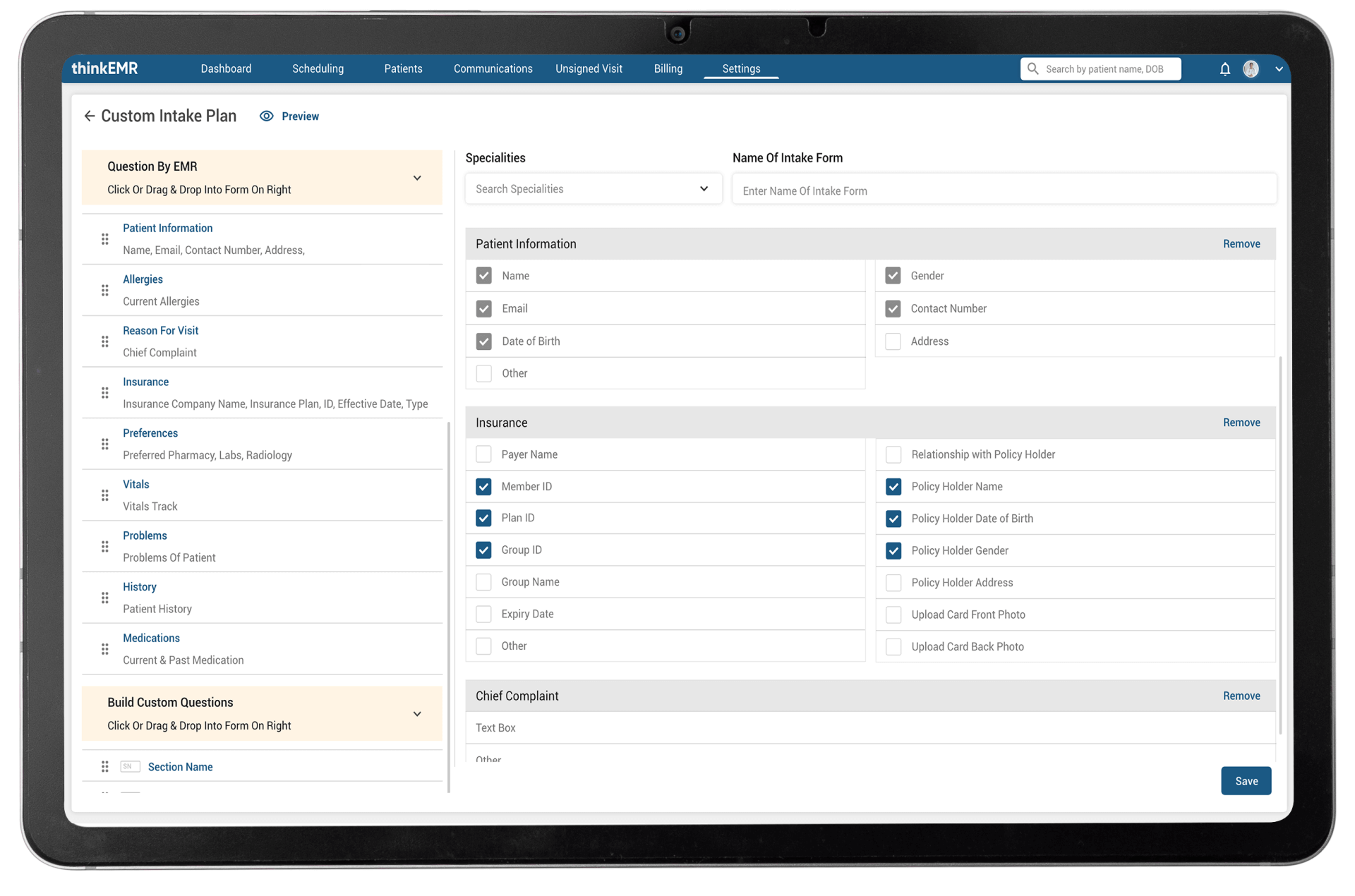
Task: Click the search magnifier in the patient search bar
Action: click(x=1032, y=68)
